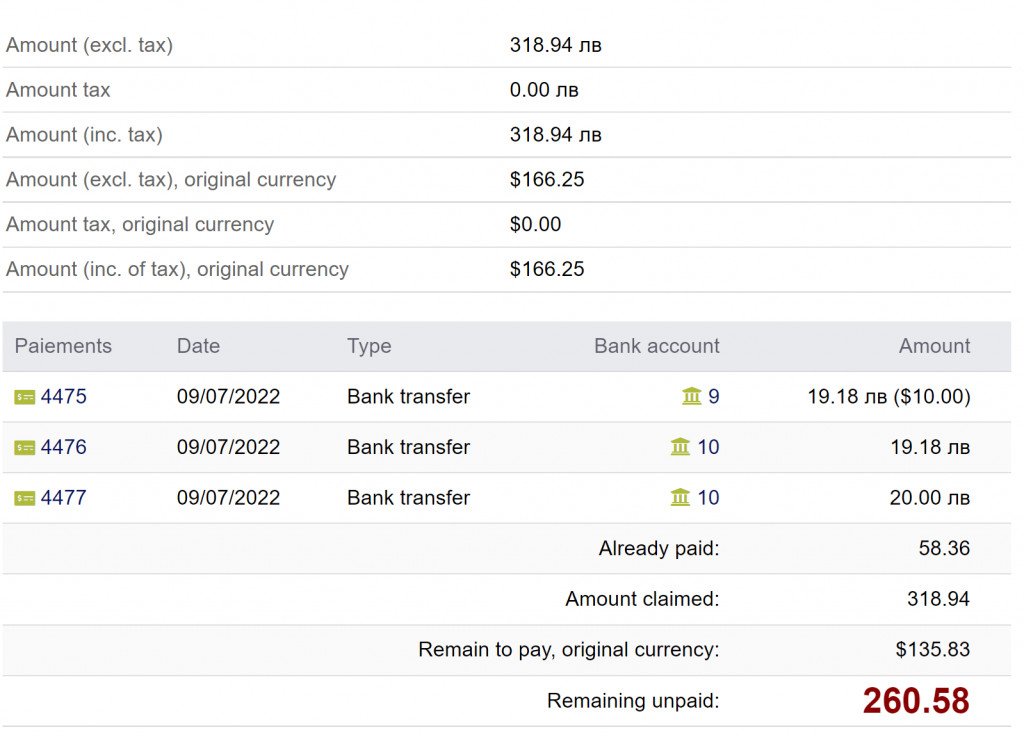1024x739 pixels.
Task: Select the $135.83 remain to pay value
Action: (932, 650)
